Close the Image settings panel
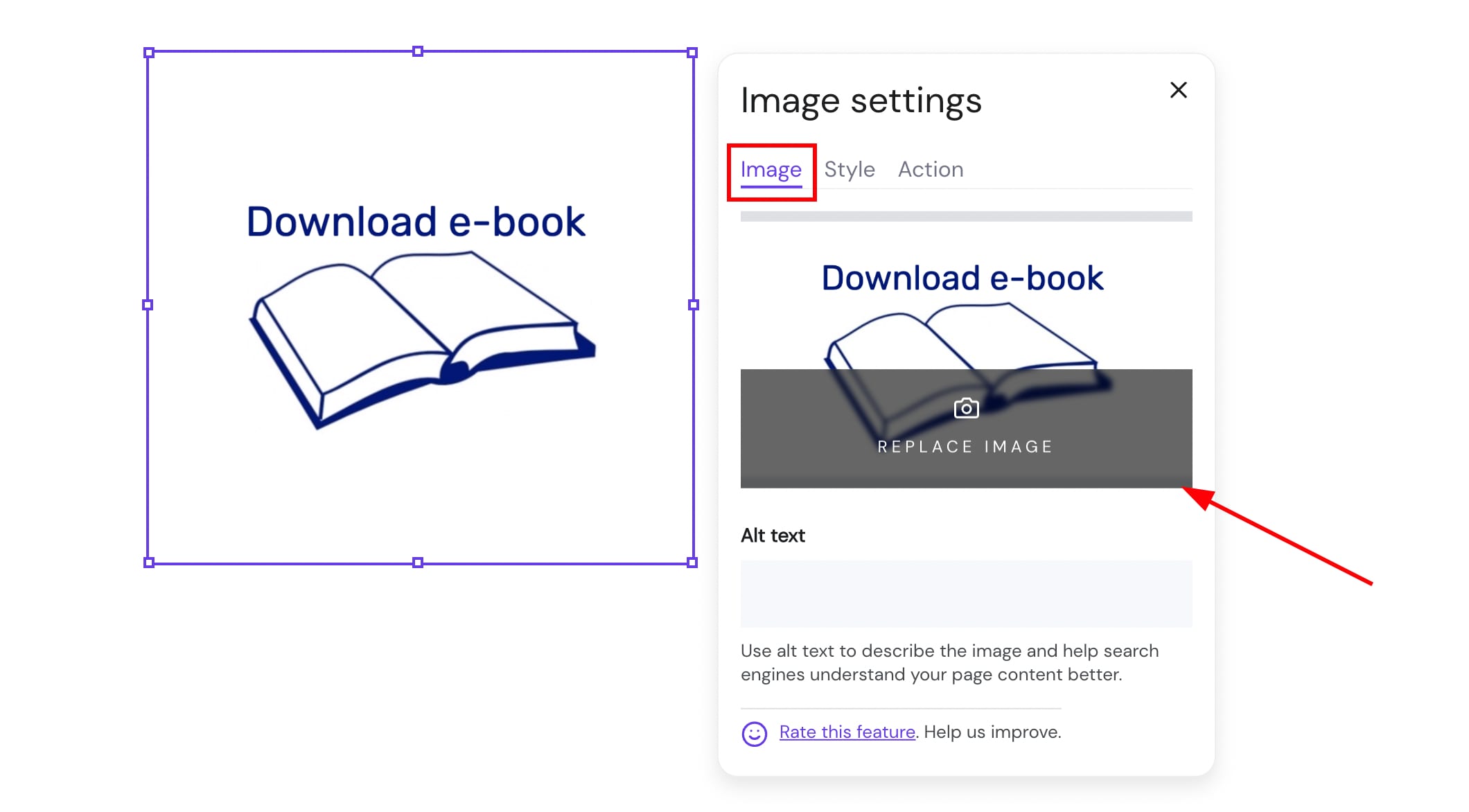Image resolution: width=1469 pixels, height=812 pixels. (x=1178, y=90)
